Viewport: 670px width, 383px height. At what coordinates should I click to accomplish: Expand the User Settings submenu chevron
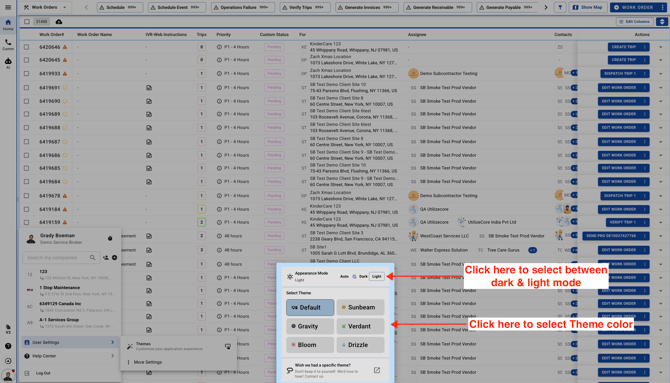pyautogui.click(x=112, y=342)
